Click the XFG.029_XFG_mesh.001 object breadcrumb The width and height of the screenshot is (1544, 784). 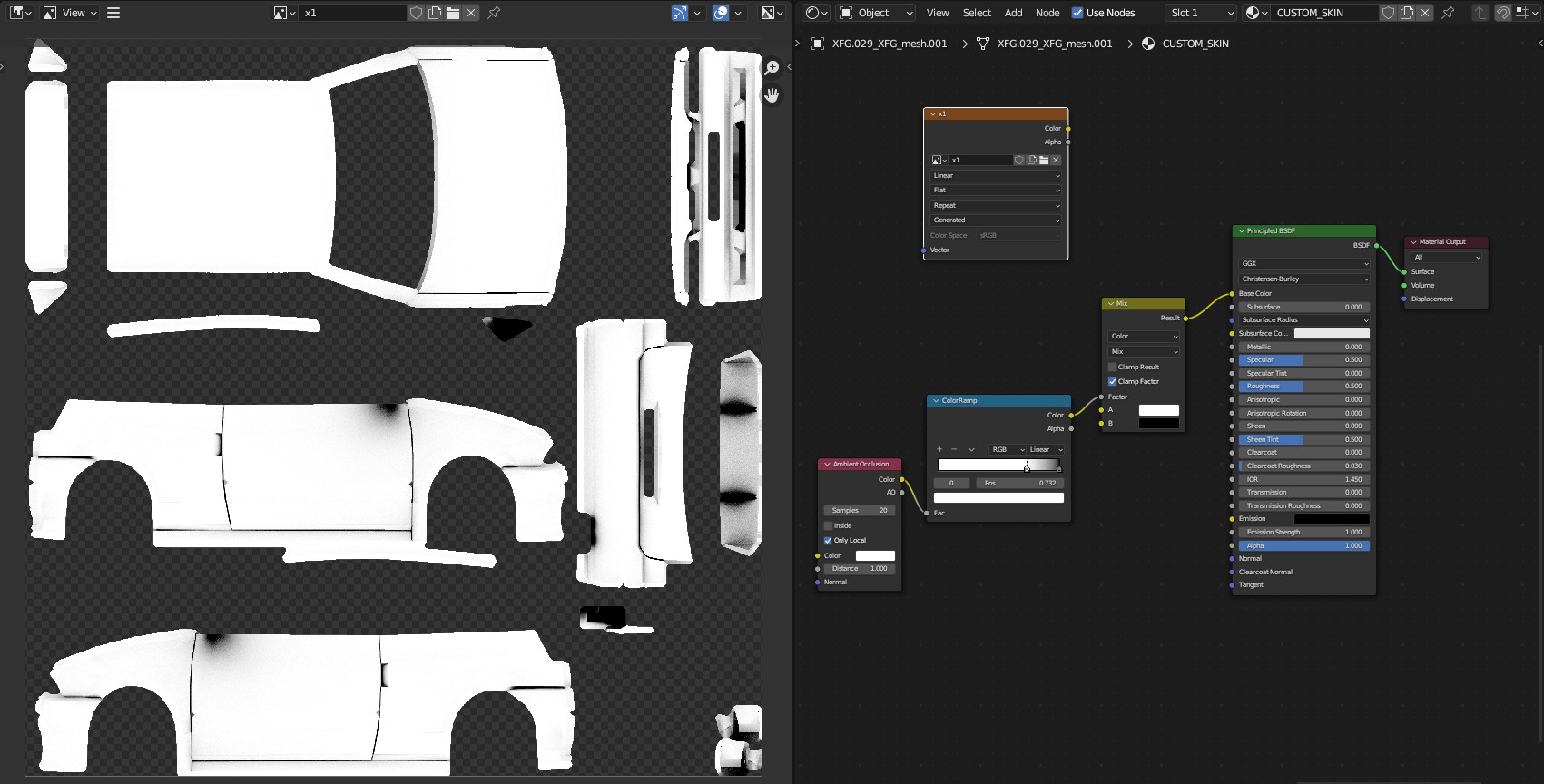(x=889, y=44)
